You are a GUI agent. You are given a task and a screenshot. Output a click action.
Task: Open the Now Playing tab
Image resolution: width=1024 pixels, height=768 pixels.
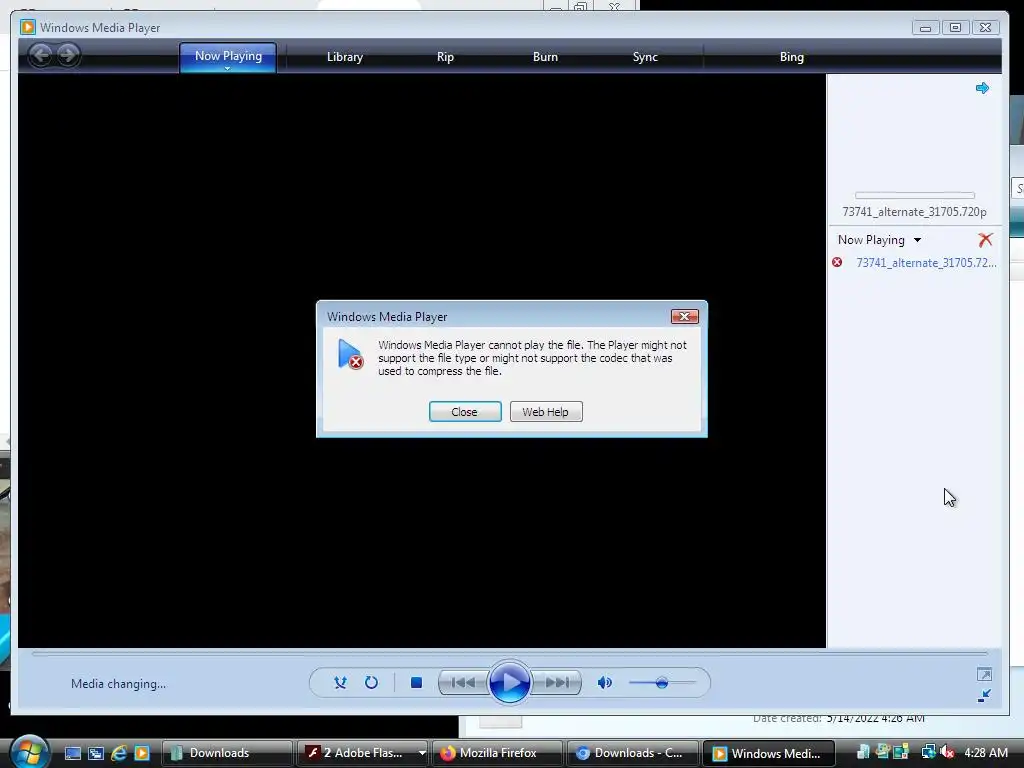click(x=228, y=56)
